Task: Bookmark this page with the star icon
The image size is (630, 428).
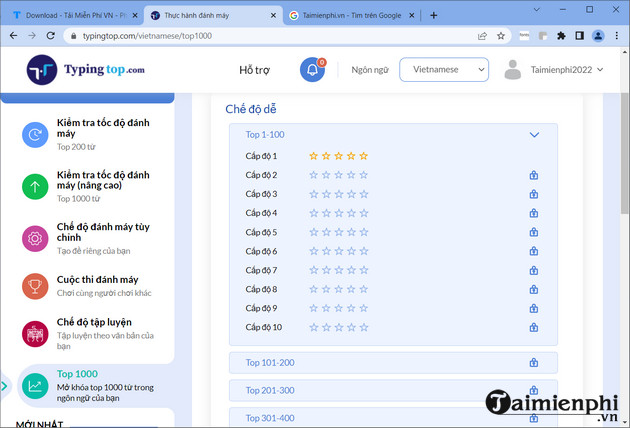Action: point(501,36)
